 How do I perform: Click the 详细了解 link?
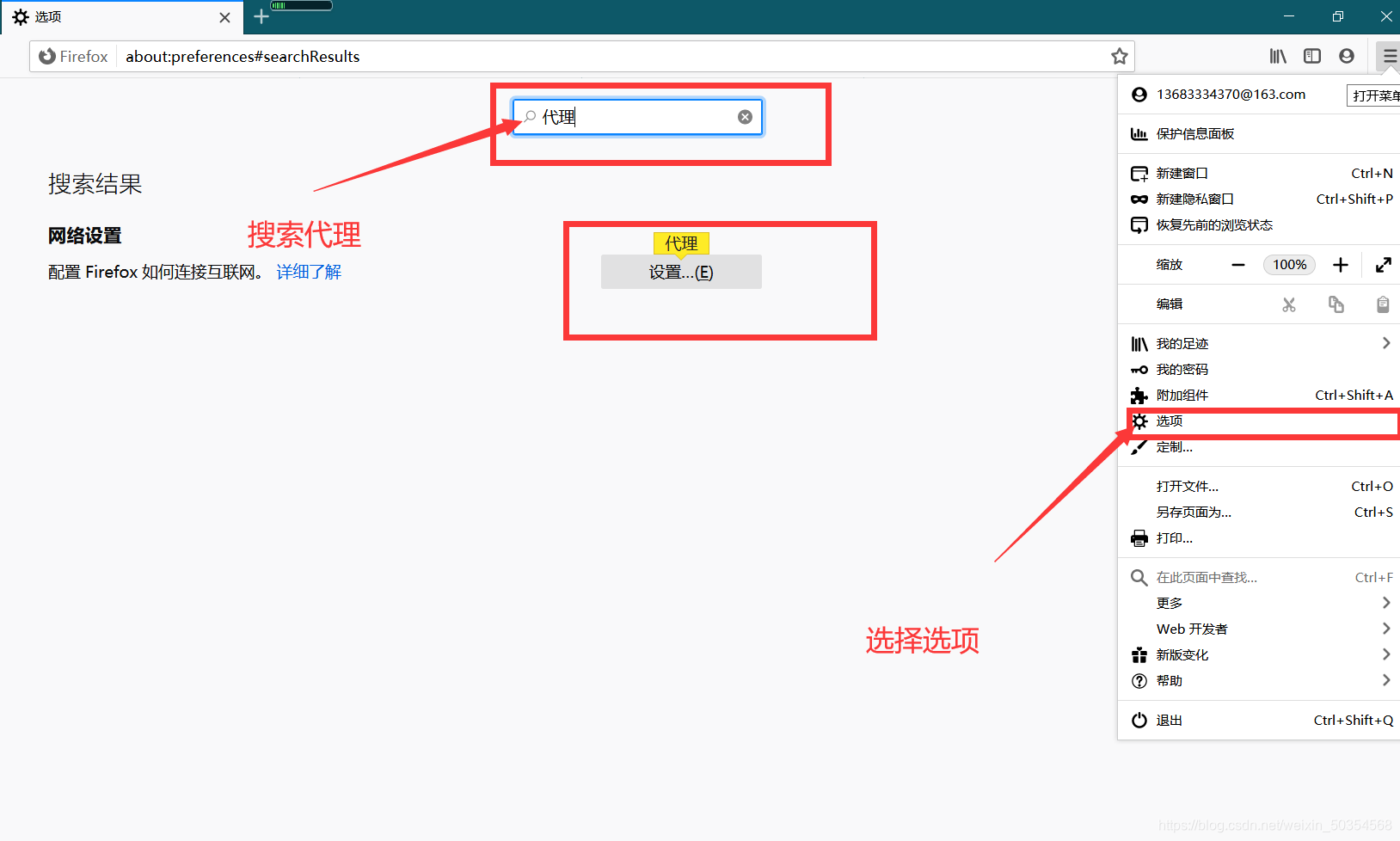308,272
